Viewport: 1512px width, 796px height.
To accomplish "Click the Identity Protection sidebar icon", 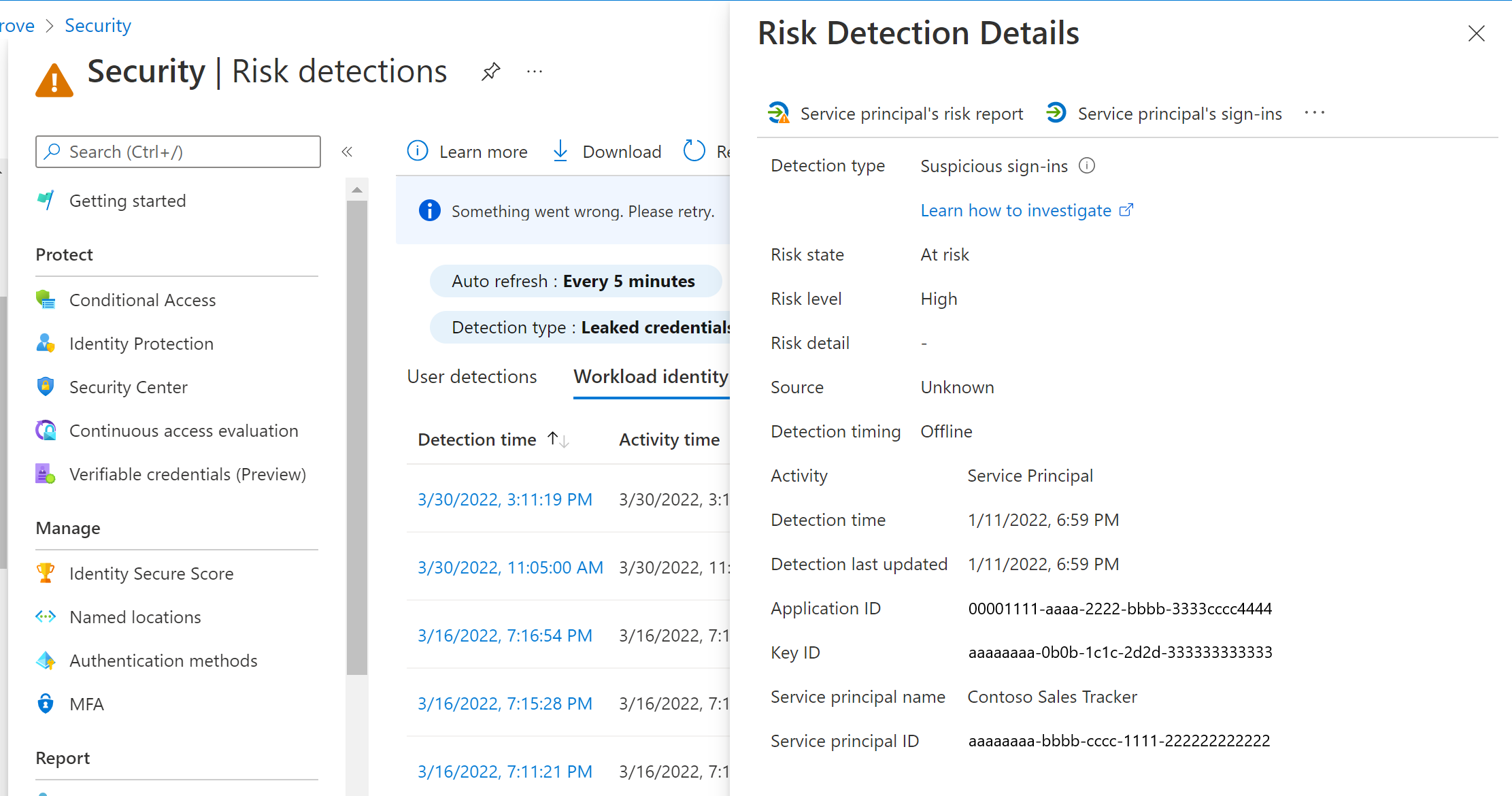I will pyautogui.click(x=47, y=344).
